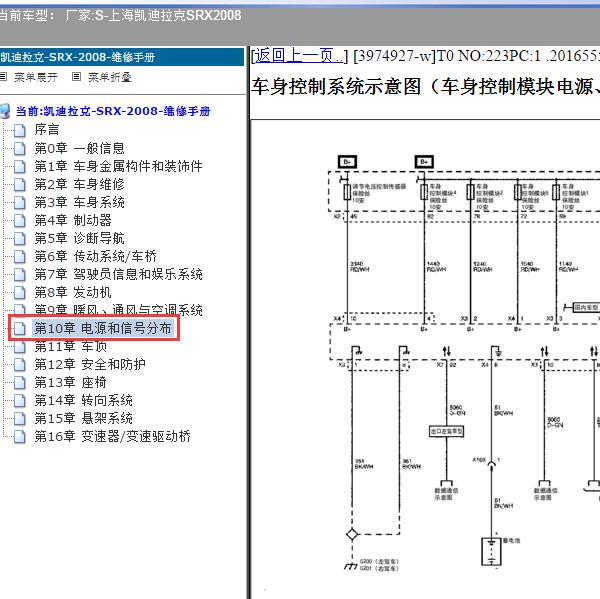This screenshot has width=600, height=599.
Task: Click the page icon beside 第16章 变速器/变速驱动桥
Action: tap(20, 436)
